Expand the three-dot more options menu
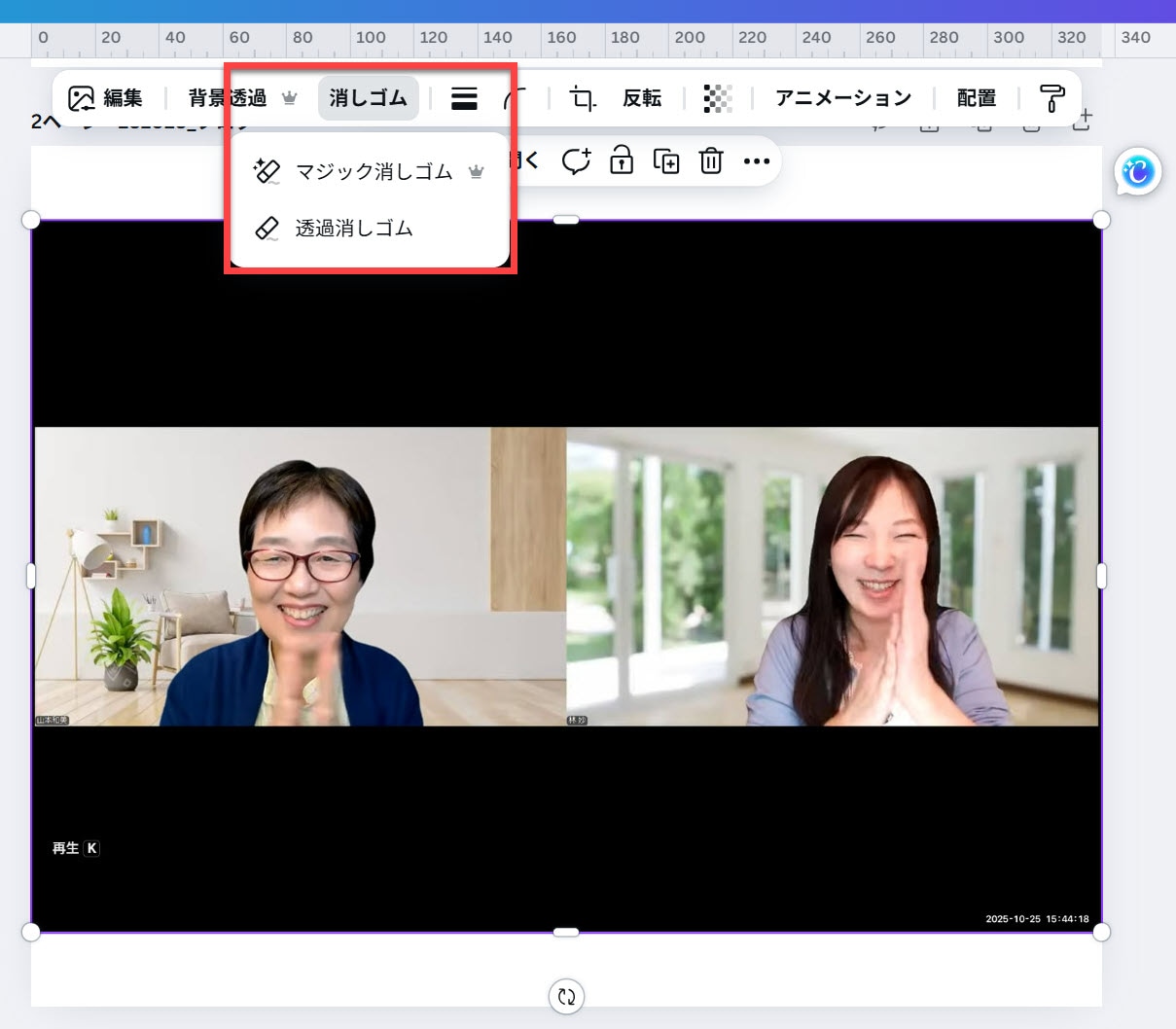The height and width of the screenshot is (1029, 1176). click(x=756, y=161)
